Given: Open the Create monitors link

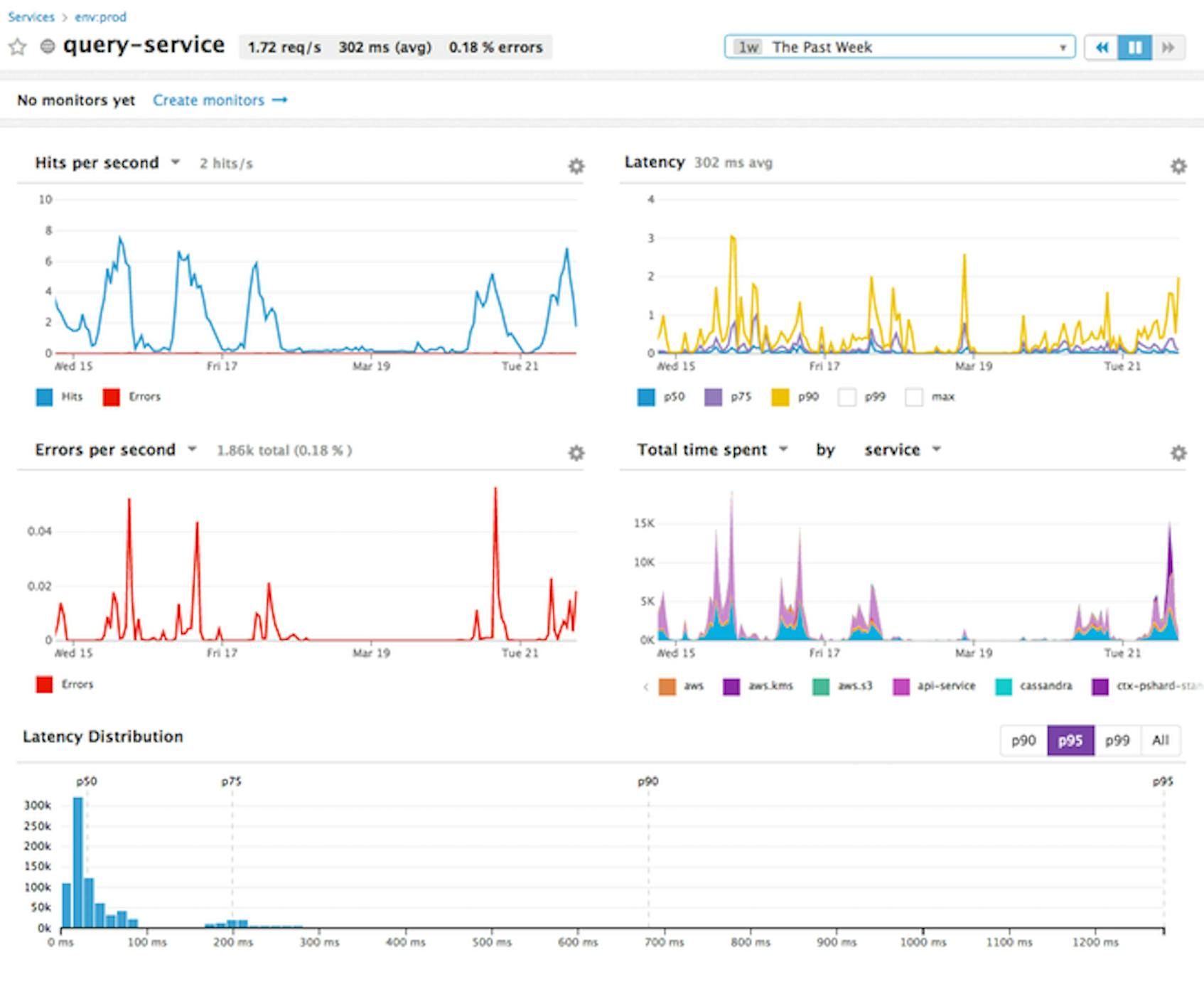Looking at the screenshot, I should click(210, 100).
